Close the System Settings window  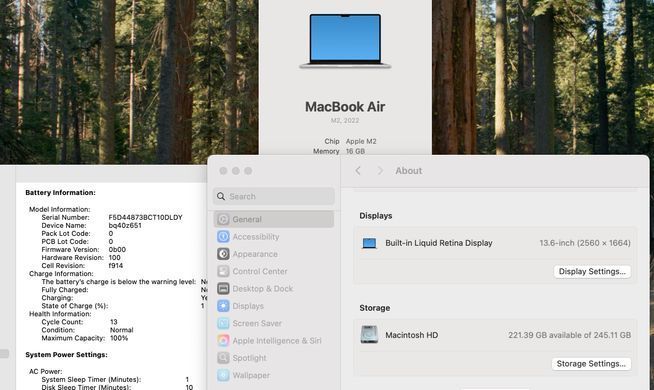click(223, 171)
